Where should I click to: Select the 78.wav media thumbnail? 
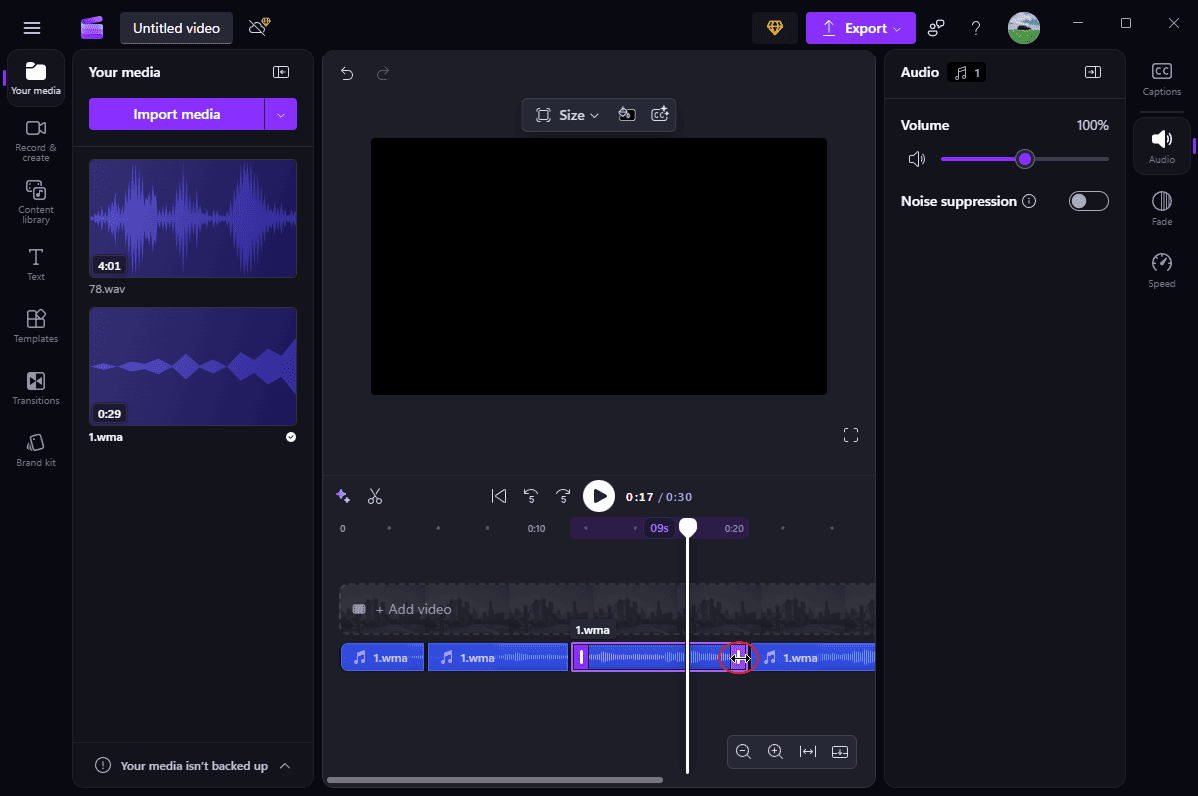(192, 218)
